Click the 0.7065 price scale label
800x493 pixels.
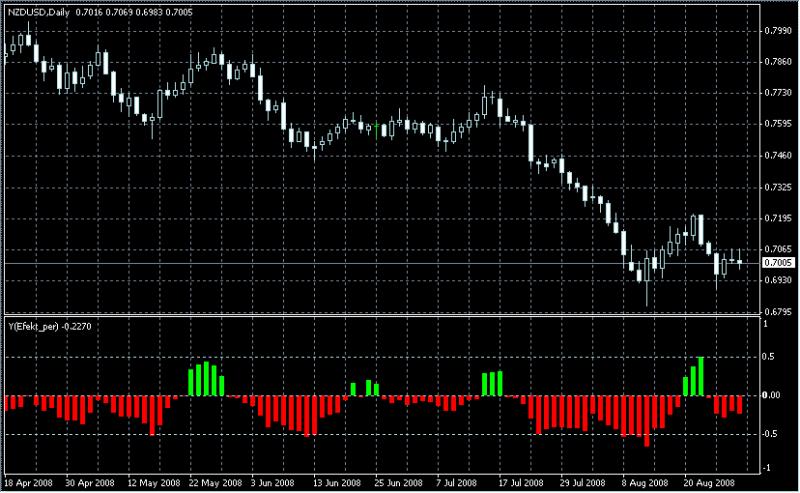pyautogui.click(x=778, y=249)
